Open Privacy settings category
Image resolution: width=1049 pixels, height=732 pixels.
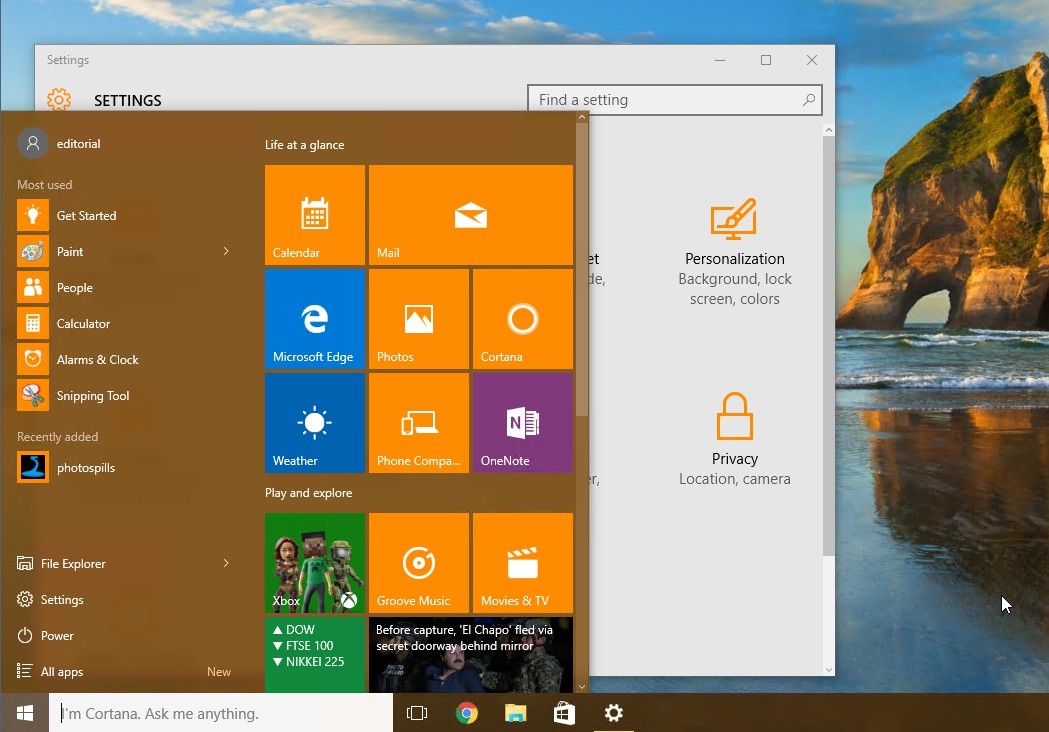pyautogui.click(x=735, y=440)
